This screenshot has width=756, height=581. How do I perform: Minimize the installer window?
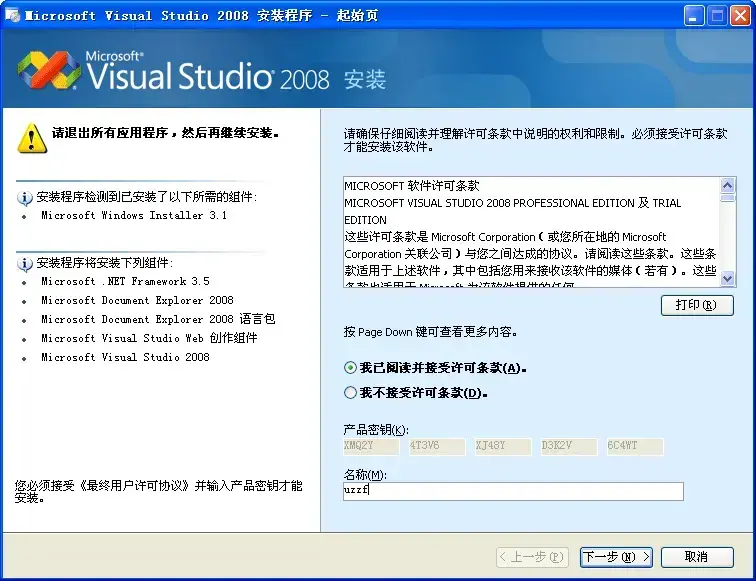[x=693, y=15]
